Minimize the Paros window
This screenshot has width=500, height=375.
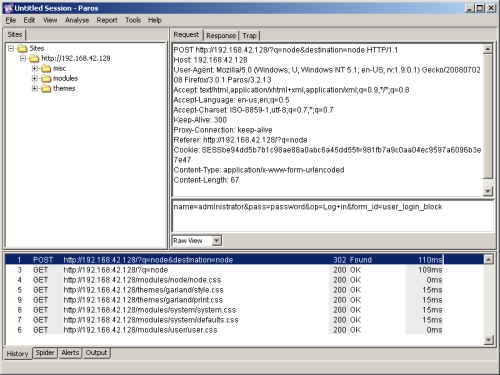click(469, 8)
